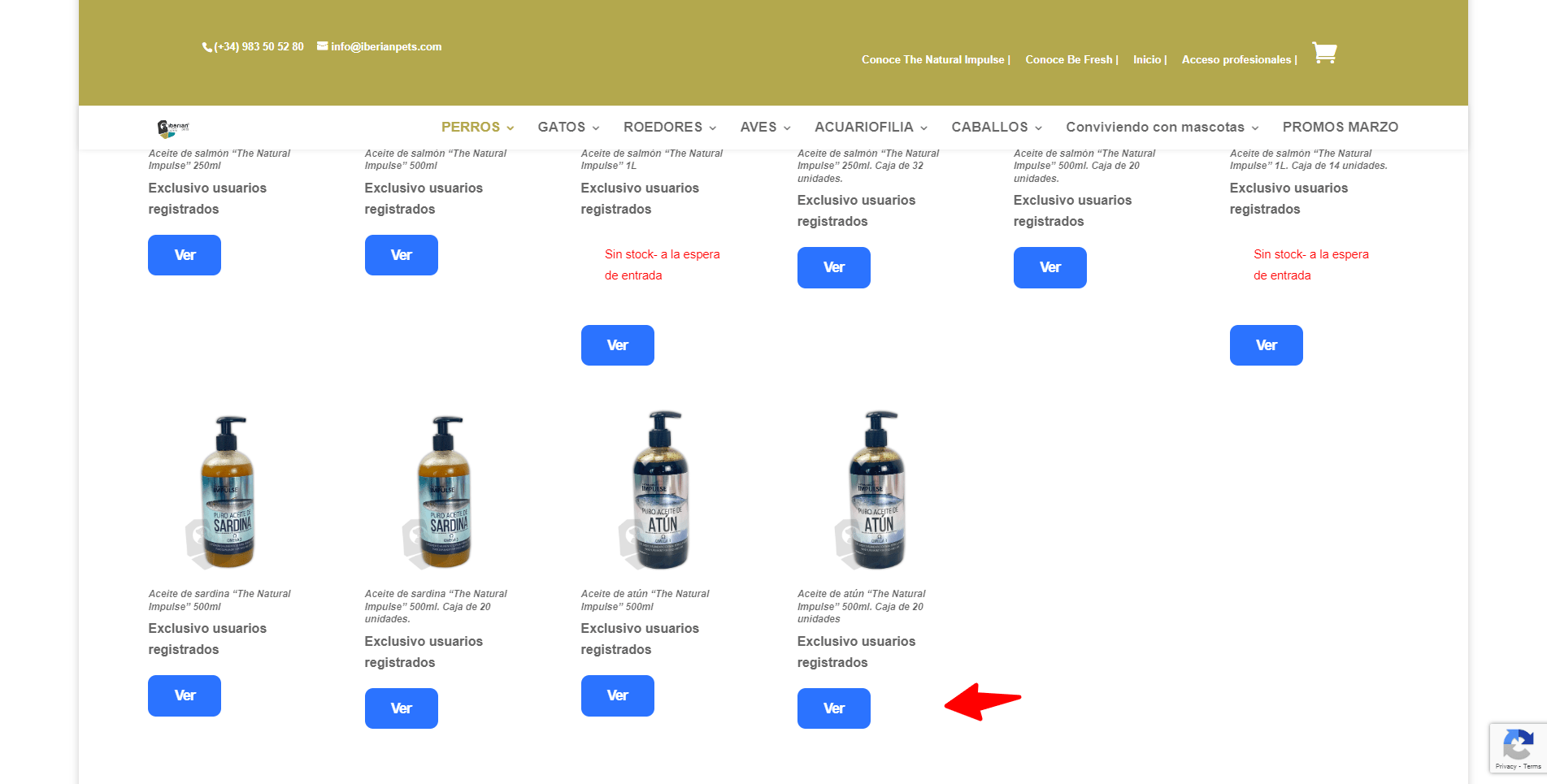Click the reCAPTCHA badge
The height and width of the screenshot is (784, 1547).
coord(1518,747)
